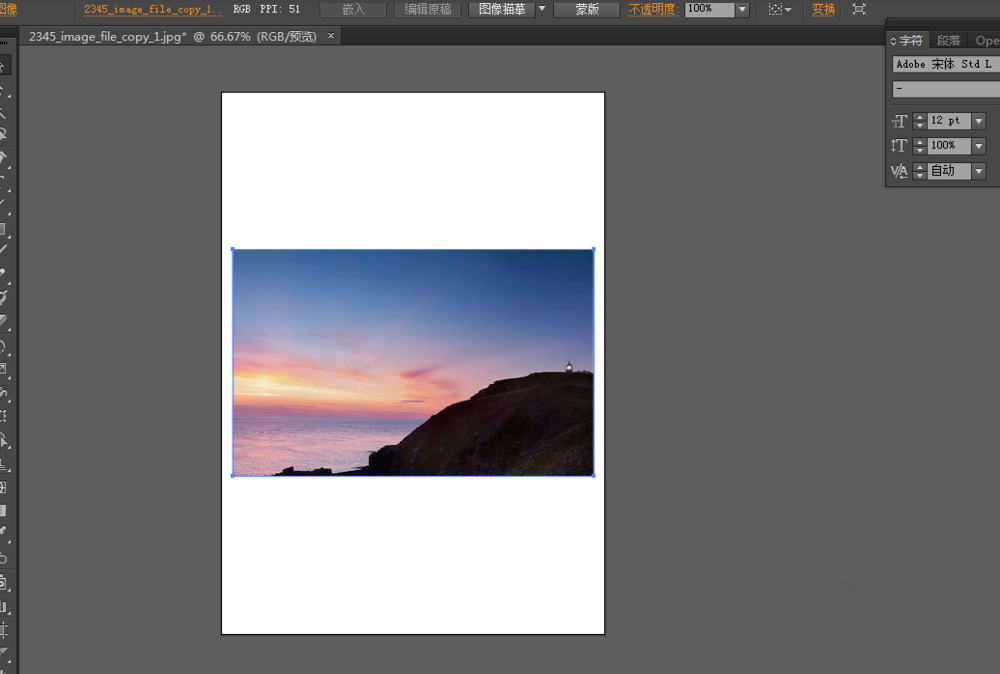This screenshot has width=1000, height=674.
Task: Collapse the Character panel using the double-arrow icon
Action: coord(894,41)
